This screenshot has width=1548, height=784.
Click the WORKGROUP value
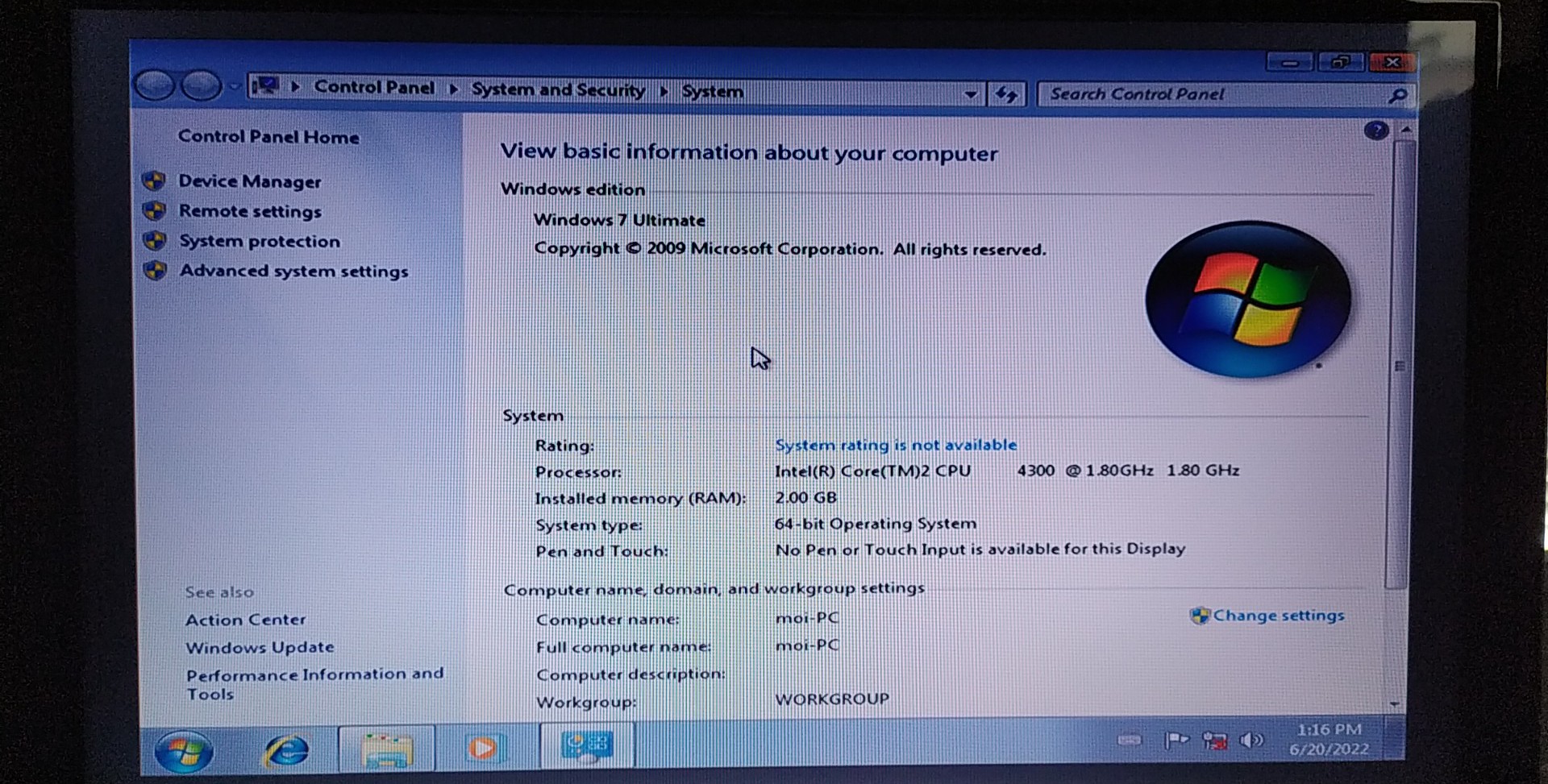832,699
